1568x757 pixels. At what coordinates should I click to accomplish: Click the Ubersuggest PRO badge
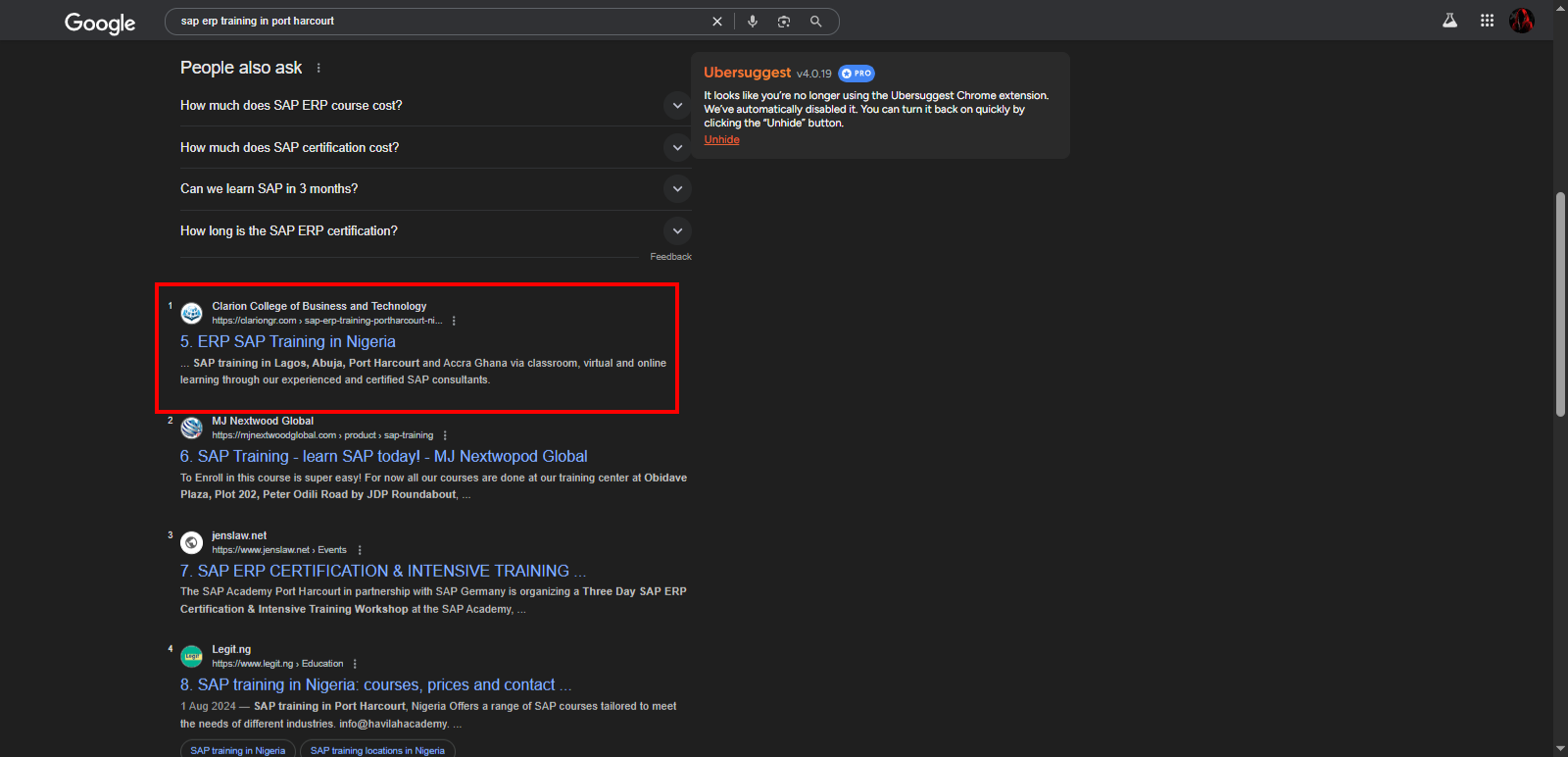tap(857, 74)
